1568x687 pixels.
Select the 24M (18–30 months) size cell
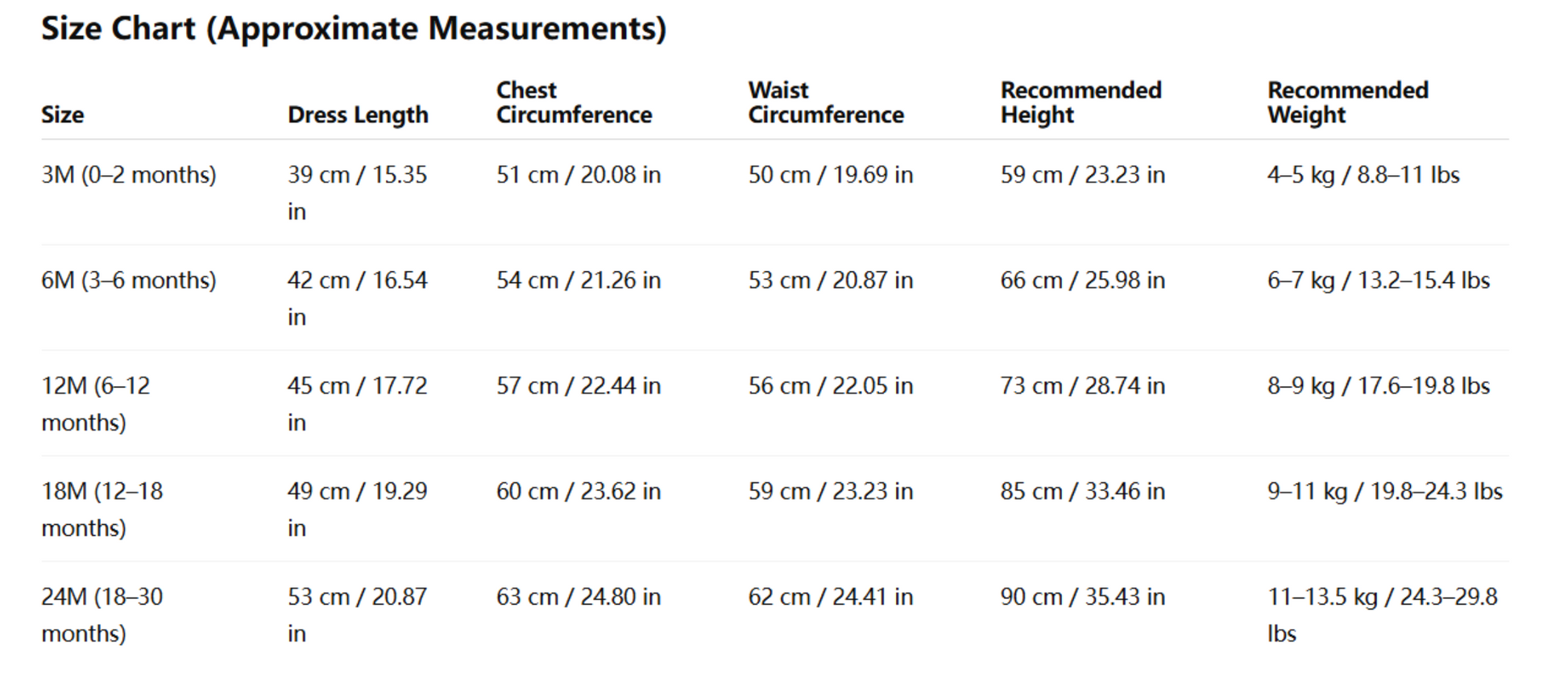pos(102,614)
